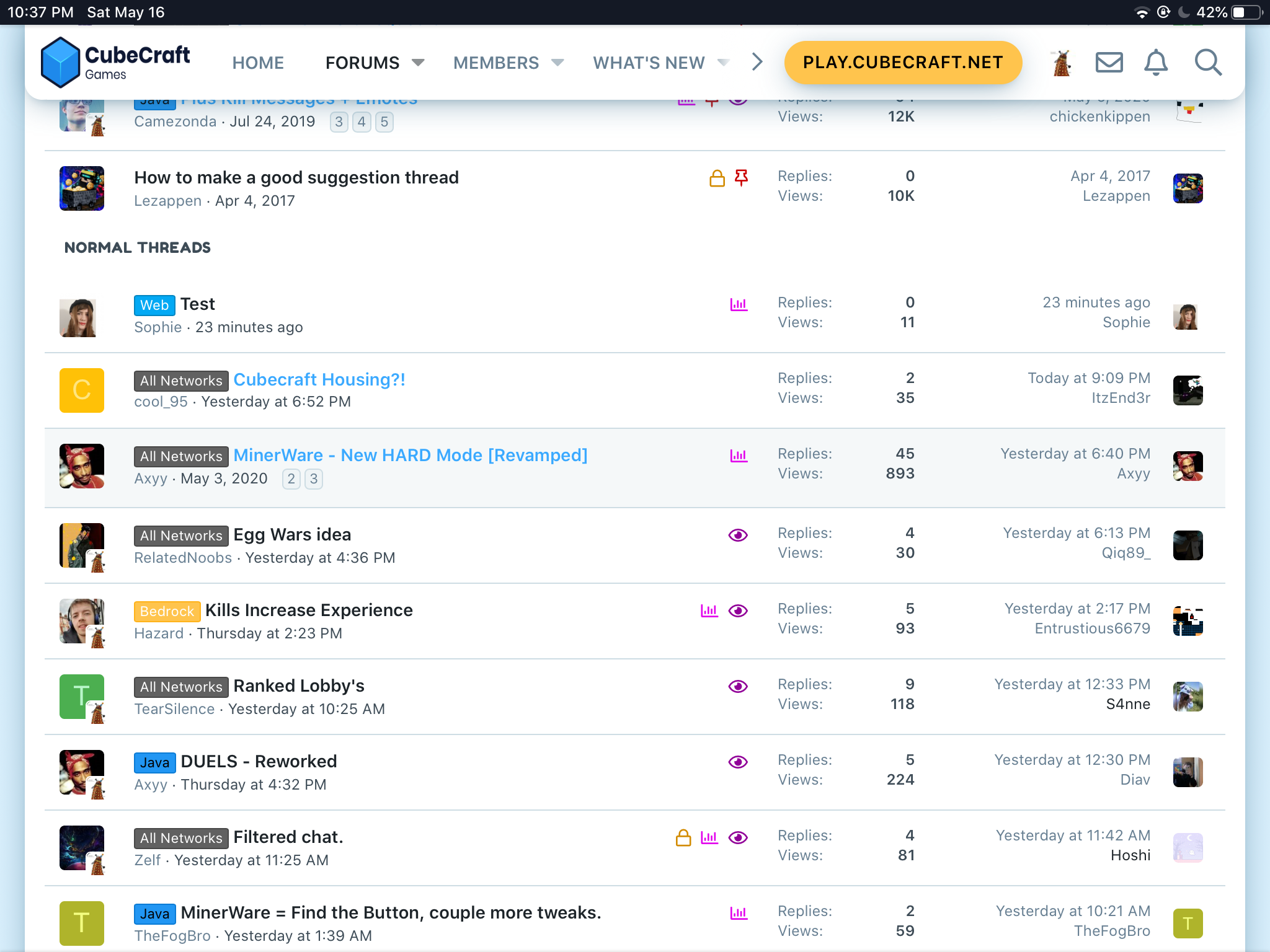Viewport: 1270px width, 952px height.
Task: Expand the WHAT'S NEW dropdown arrow
Action: coord(723,63)
